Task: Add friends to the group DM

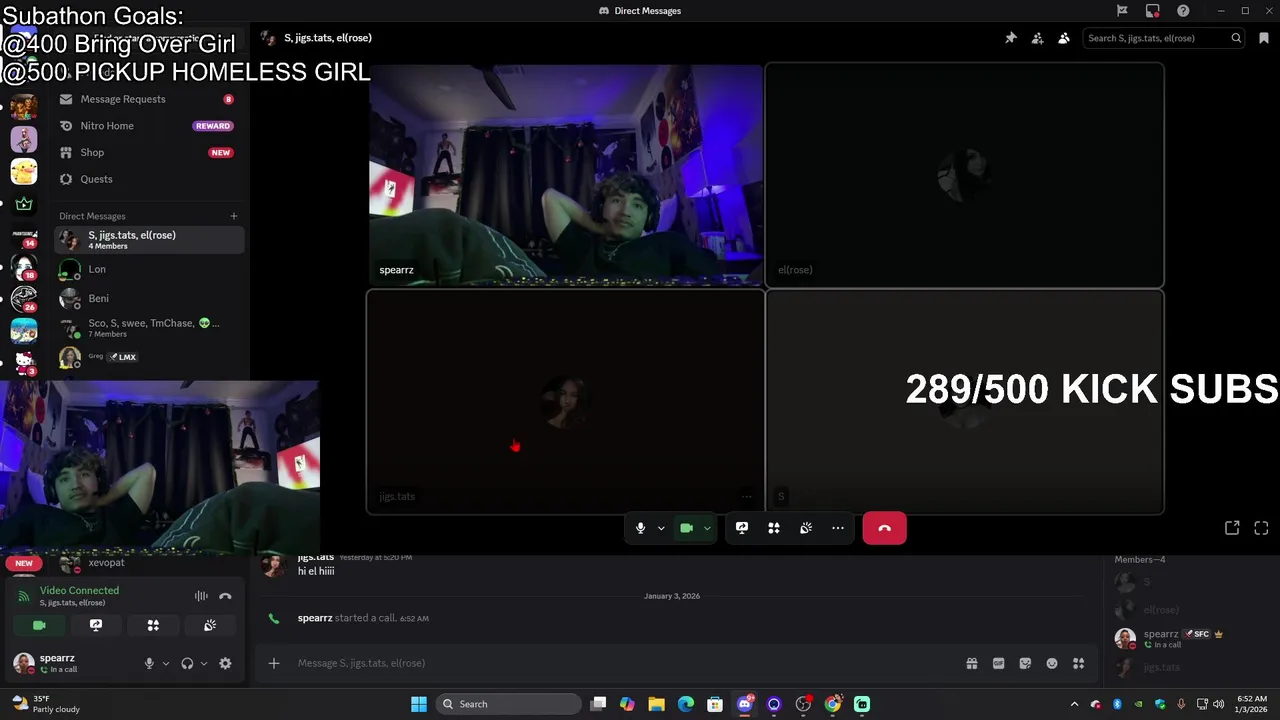Action: [x=1037, y=38]
